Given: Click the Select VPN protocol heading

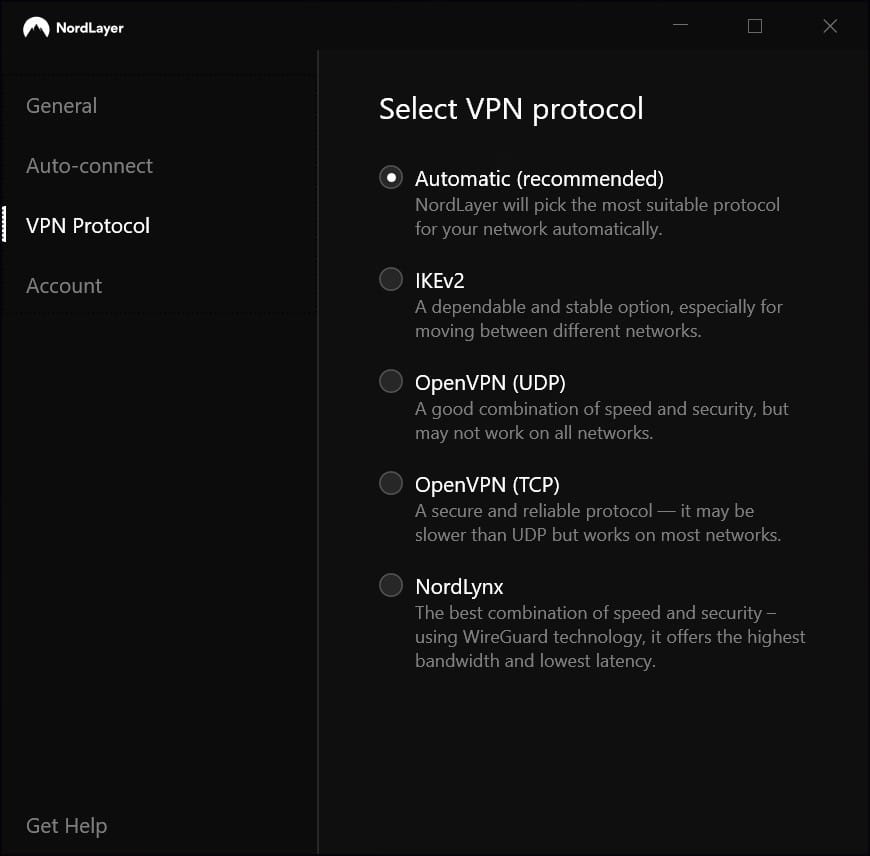Looking at the screenshot, I should 511,109.
